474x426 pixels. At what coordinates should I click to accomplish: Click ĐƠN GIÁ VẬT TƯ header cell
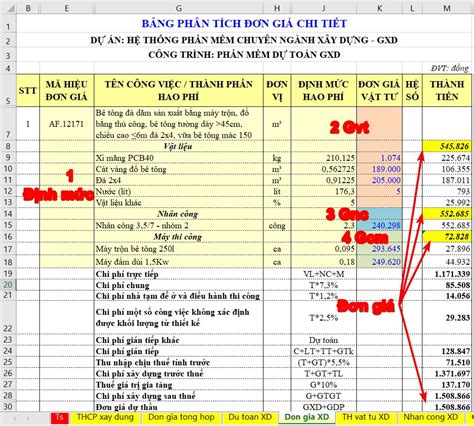tap(379, 90)
